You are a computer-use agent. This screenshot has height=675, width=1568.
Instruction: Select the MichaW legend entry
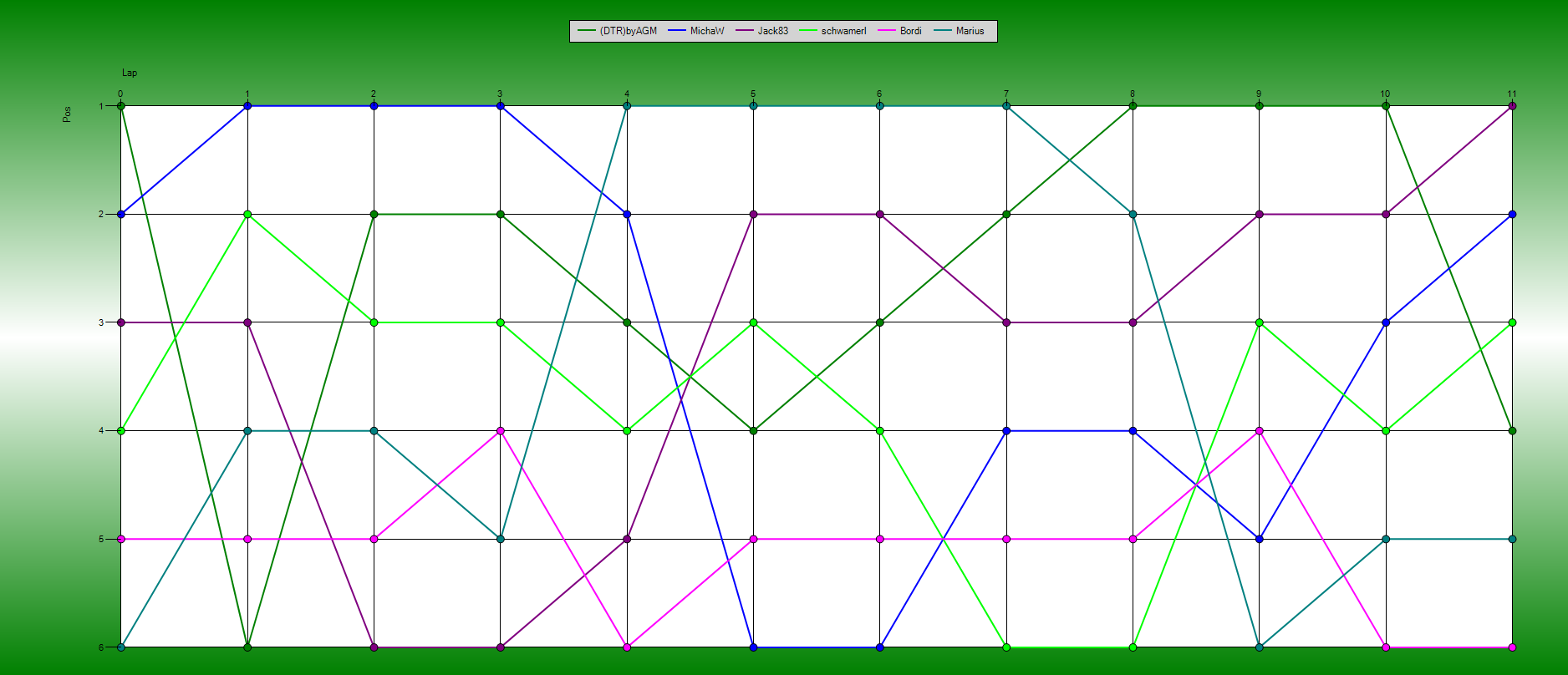pos(706,31)
